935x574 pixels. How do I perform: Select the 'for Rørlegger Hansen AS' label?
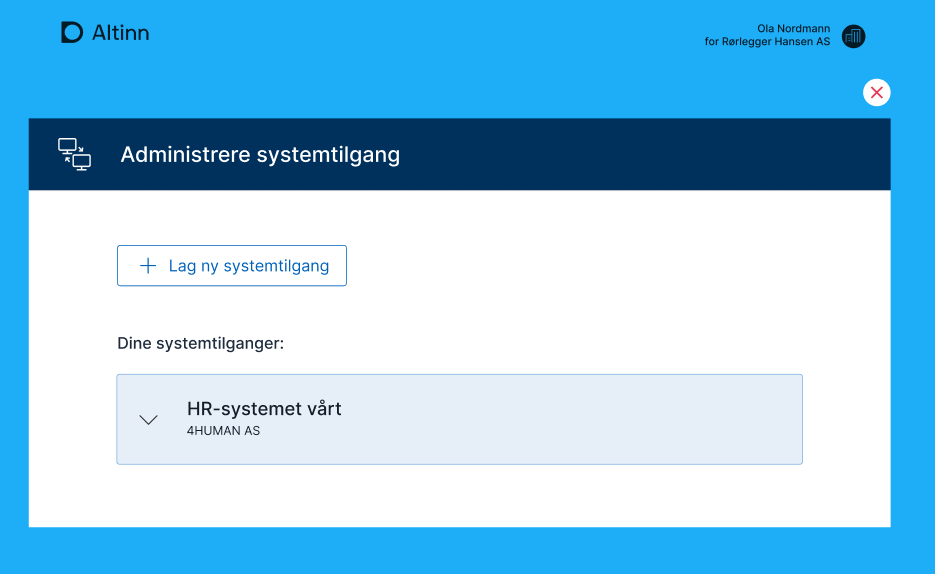click(767, 42)
